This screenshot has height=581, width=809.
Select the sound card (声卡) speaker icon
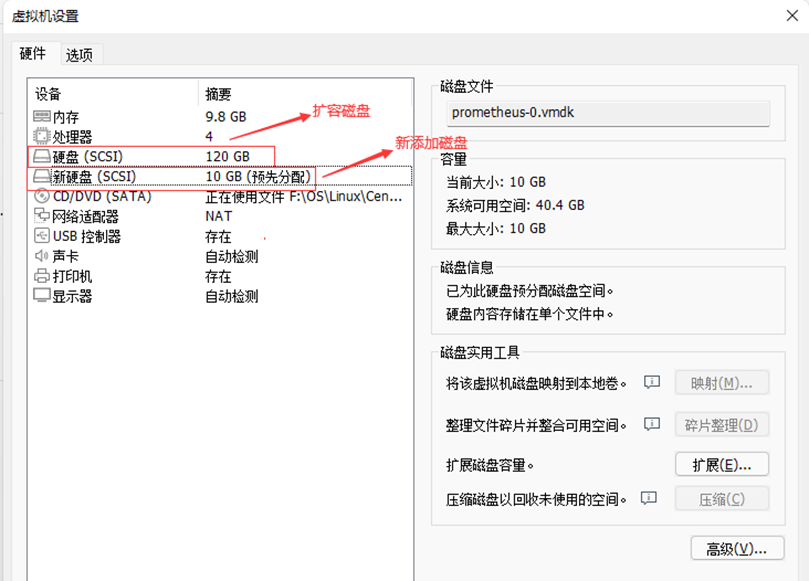point(42,256)
